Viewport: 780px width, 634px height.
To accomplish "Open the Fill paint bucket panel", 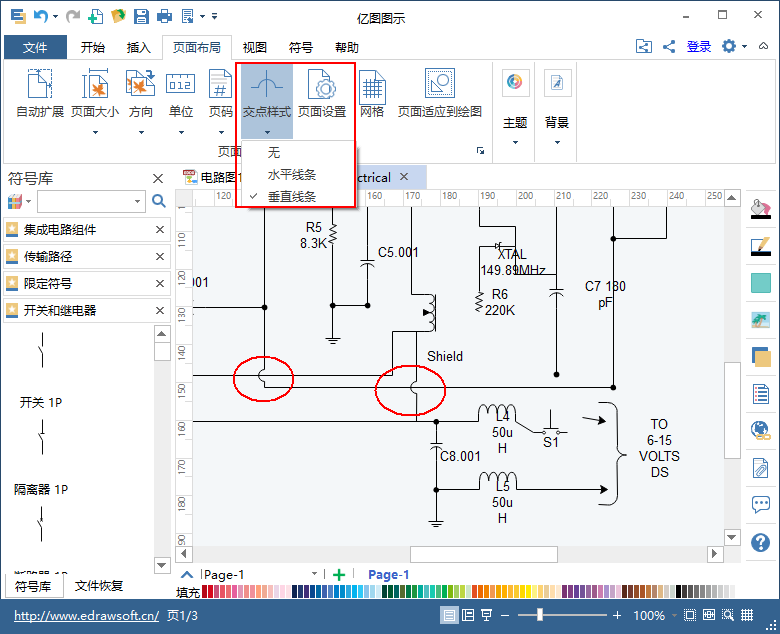I will (x=761, y=209).
